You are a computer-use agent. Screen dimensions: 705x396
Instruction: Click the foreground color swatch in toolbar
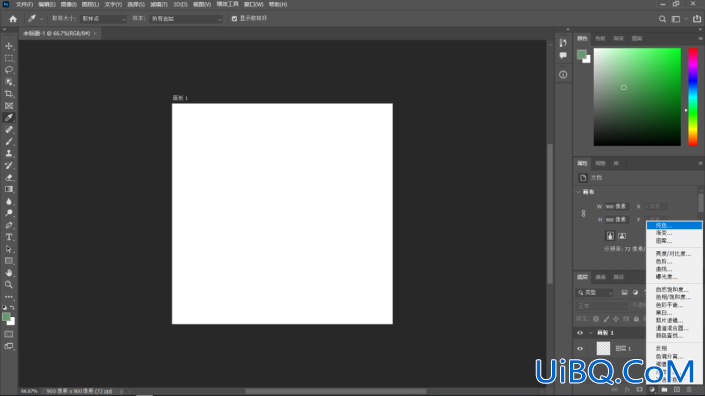click(x=6, y=317)
